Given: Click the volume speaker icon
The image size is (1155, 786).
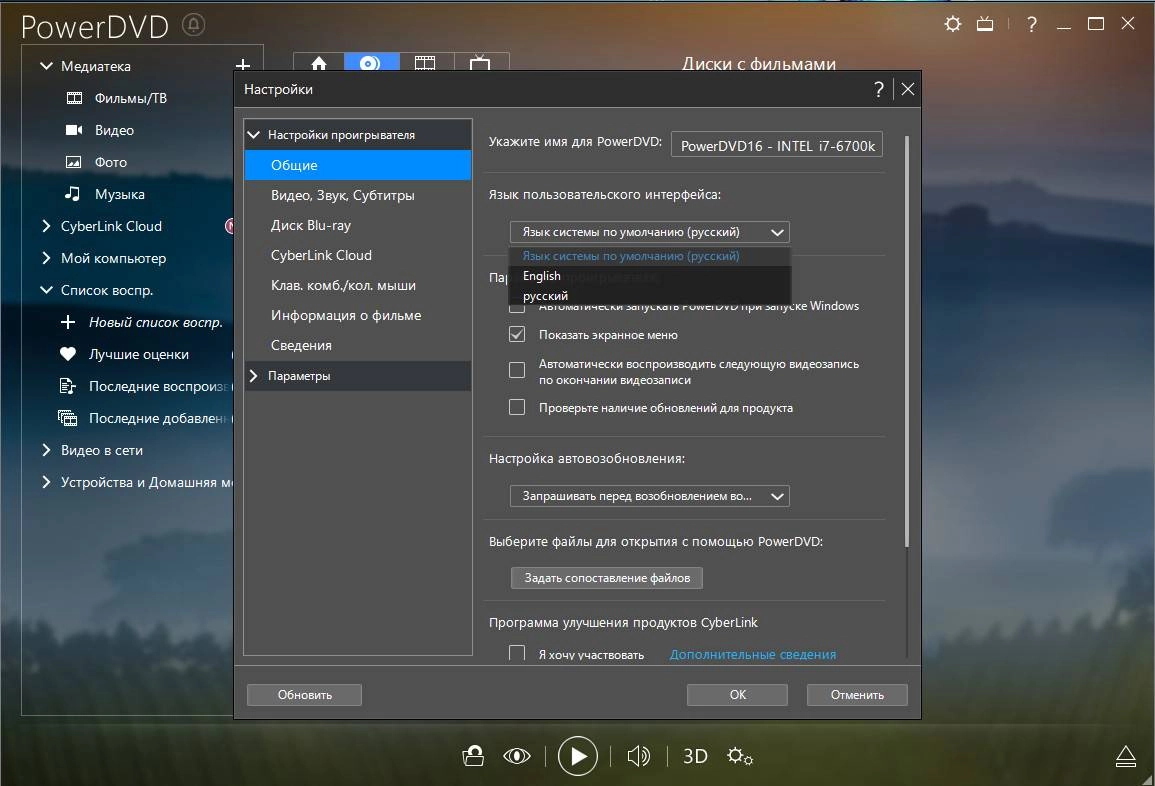Looking at the screenshot, I should 639,756.
